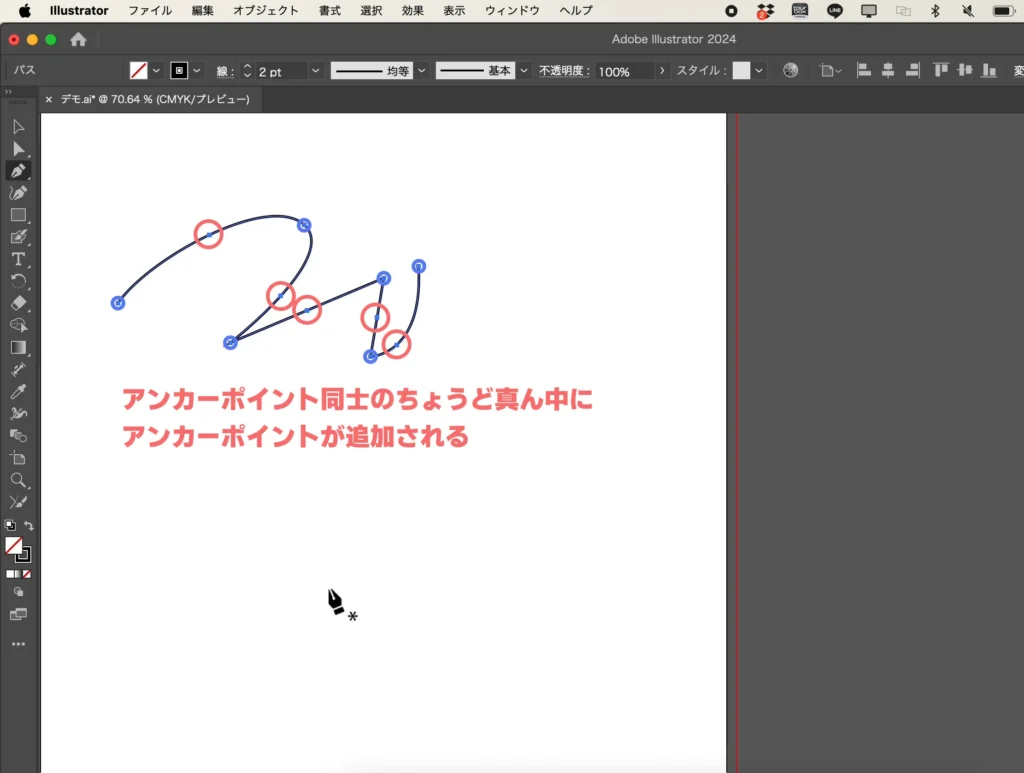
Task: Select the Direct Selection tool
Action: (18, 149)
